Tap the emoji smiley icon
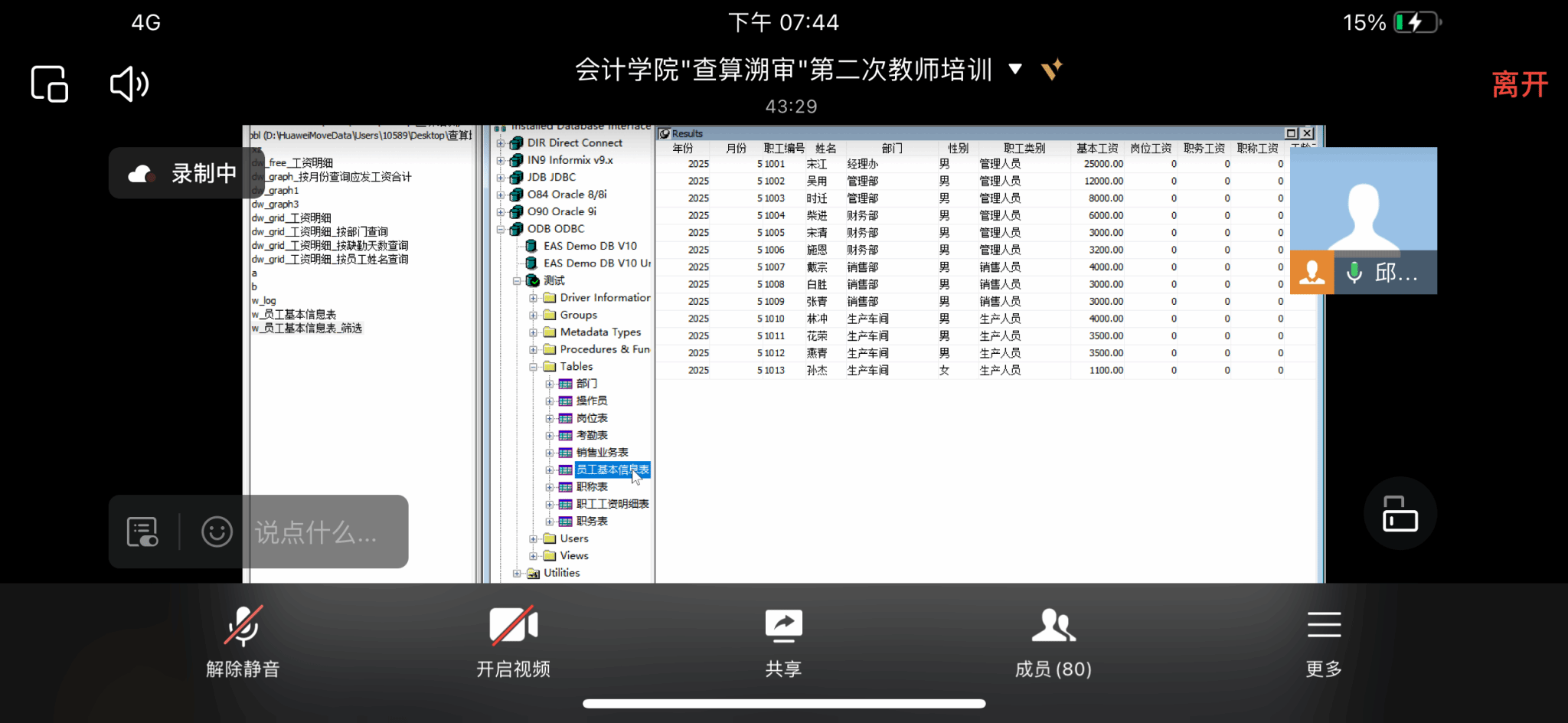This screenshot has width=1568, height=723. [x=217, y=532]
